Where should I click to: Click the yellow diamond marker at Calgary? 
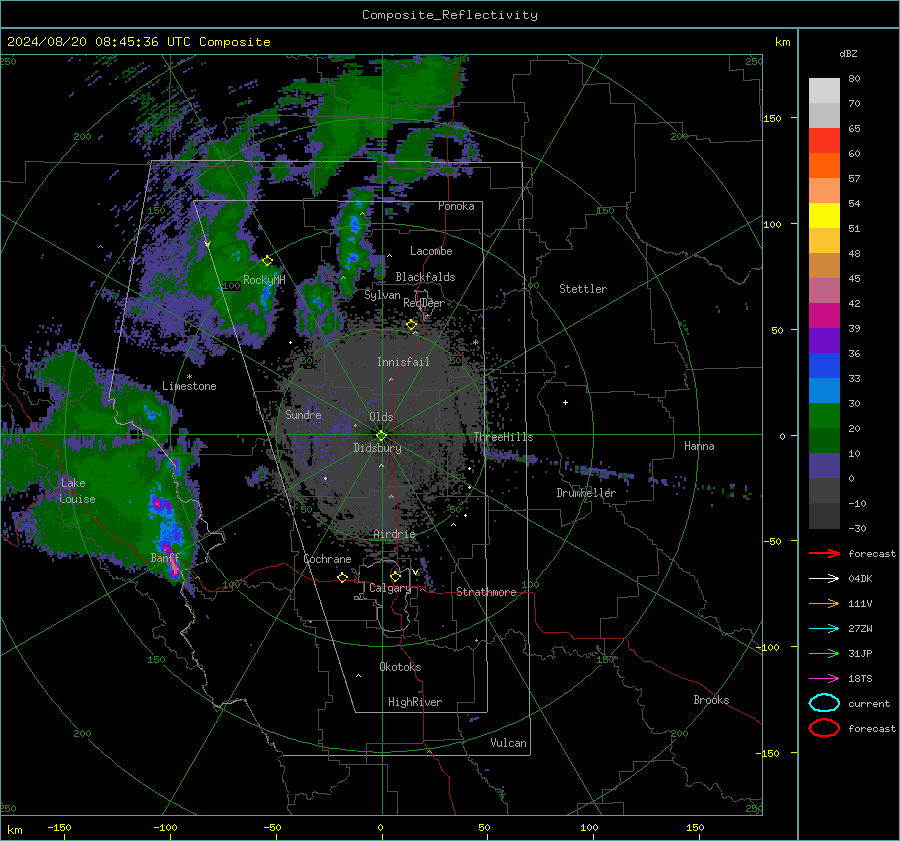click(395, 576)
